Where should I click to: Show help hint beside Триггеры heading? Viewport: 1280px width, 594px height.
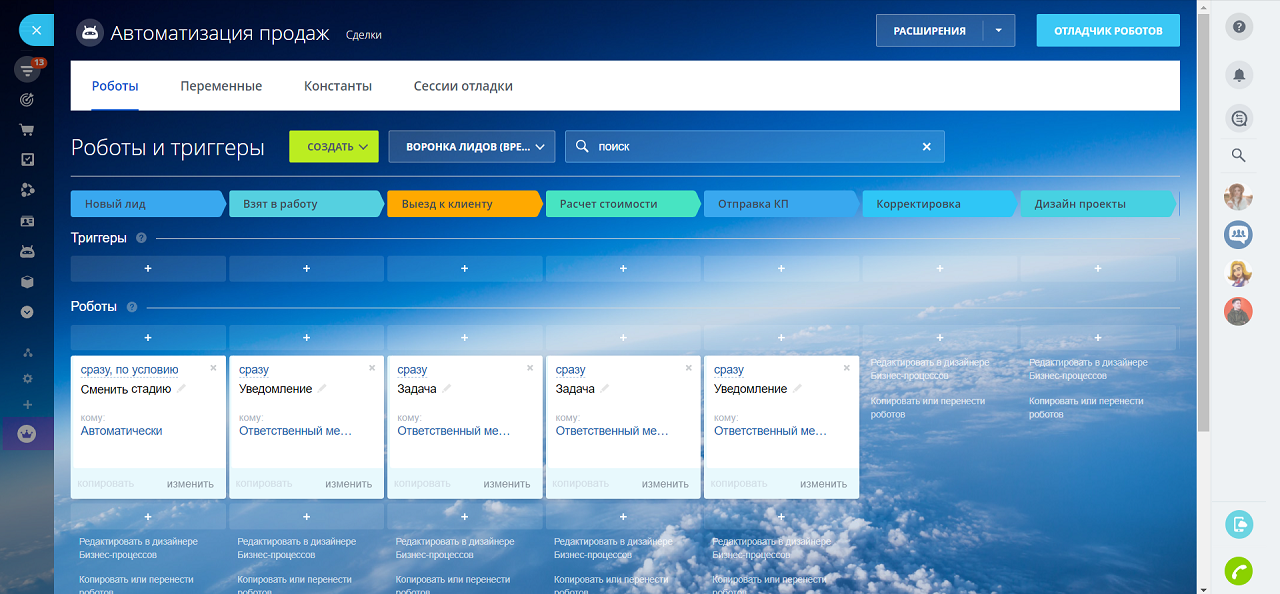coord(141,238)
